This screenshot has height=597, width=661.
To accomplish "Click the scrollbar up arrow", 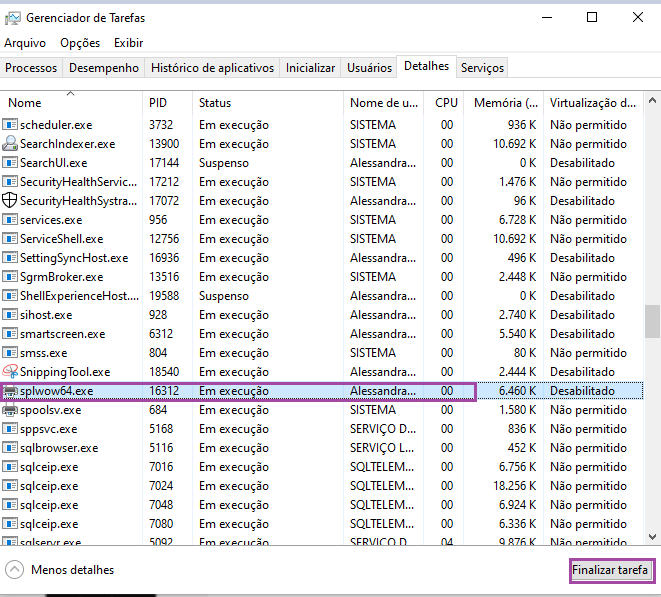I will (x=652, y=100).
